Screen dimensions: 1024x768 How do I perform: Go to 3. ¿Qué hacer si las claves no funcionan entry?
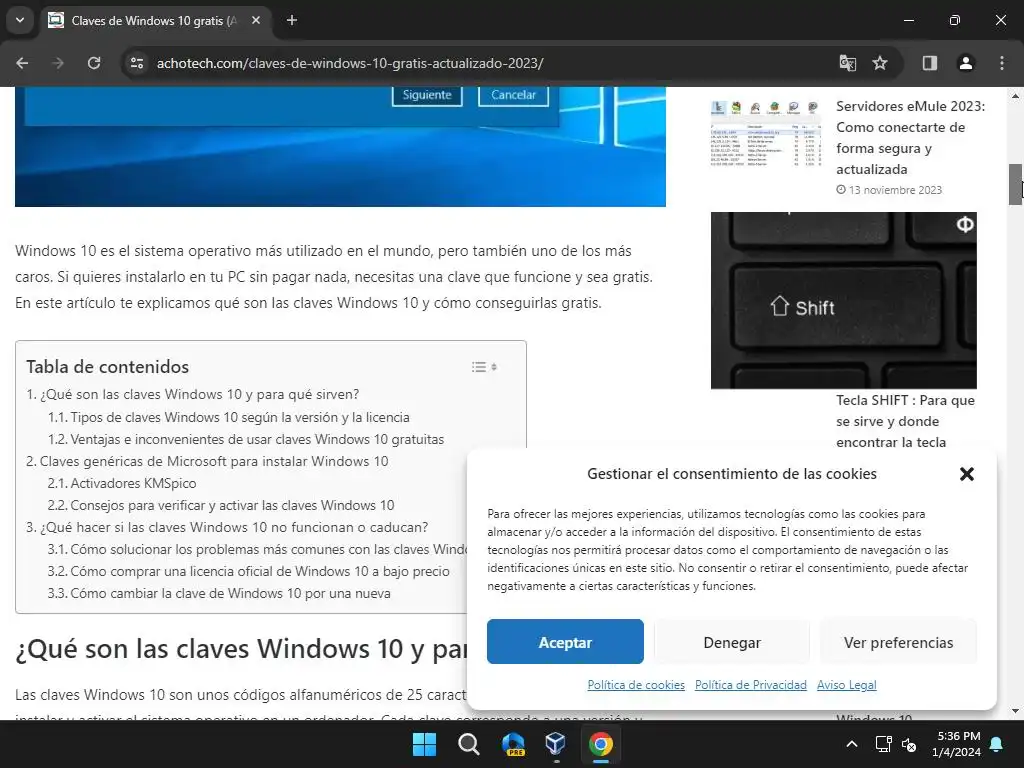227,527
